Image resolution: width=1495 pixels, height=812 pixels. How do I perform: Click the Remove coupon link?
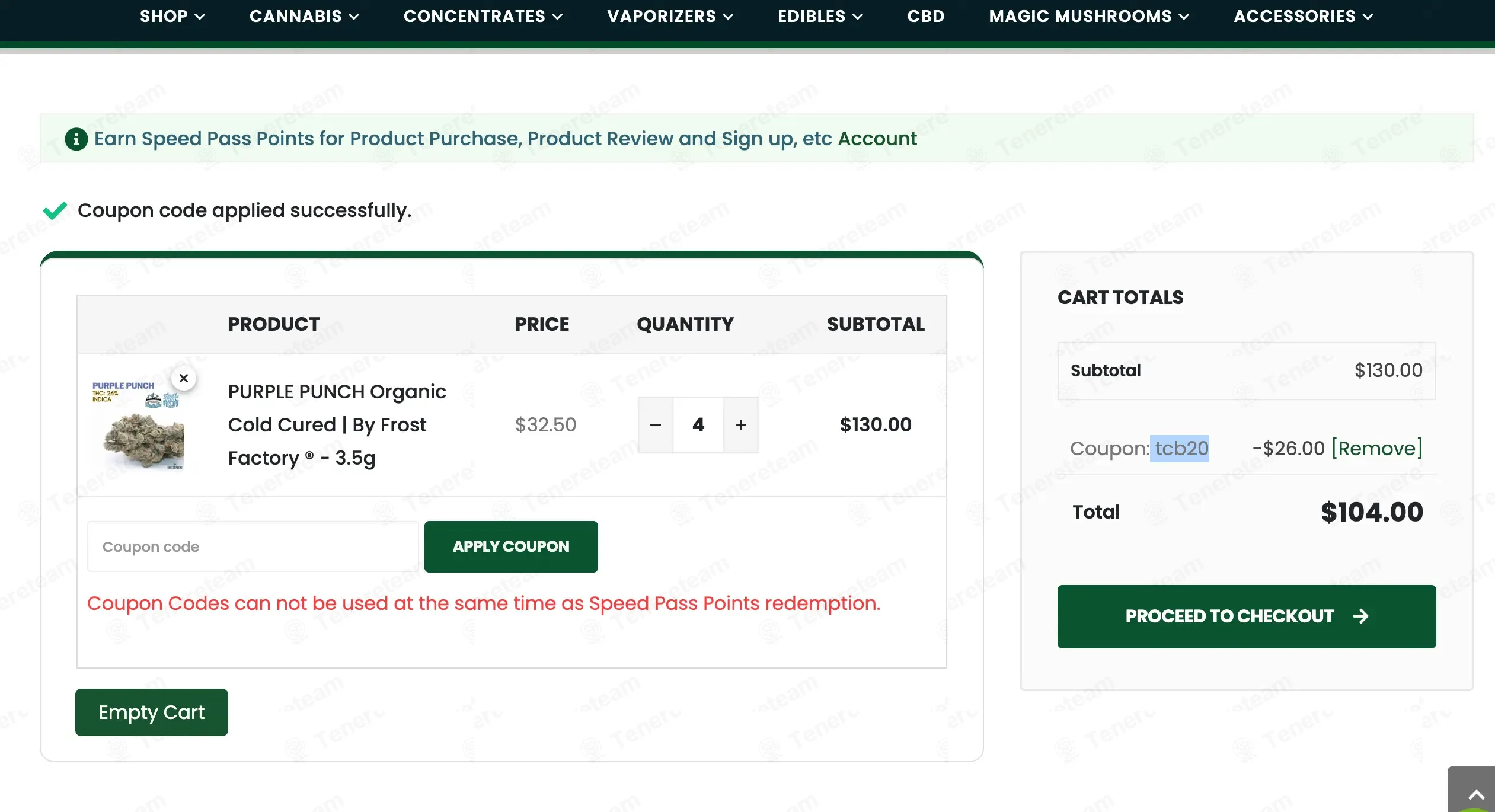click(x=1376, y=449)
